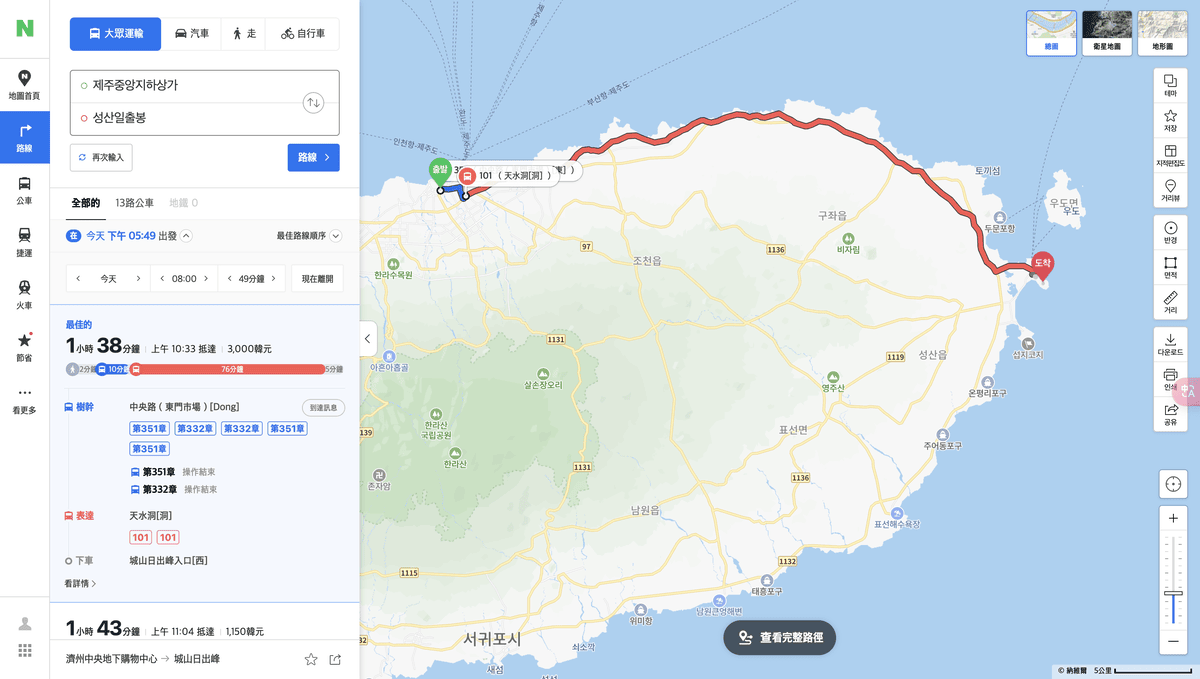Decrease the 49分鐘 minute value
The width and height of the screenshot is (1200, 679).
tap(229, 279)
